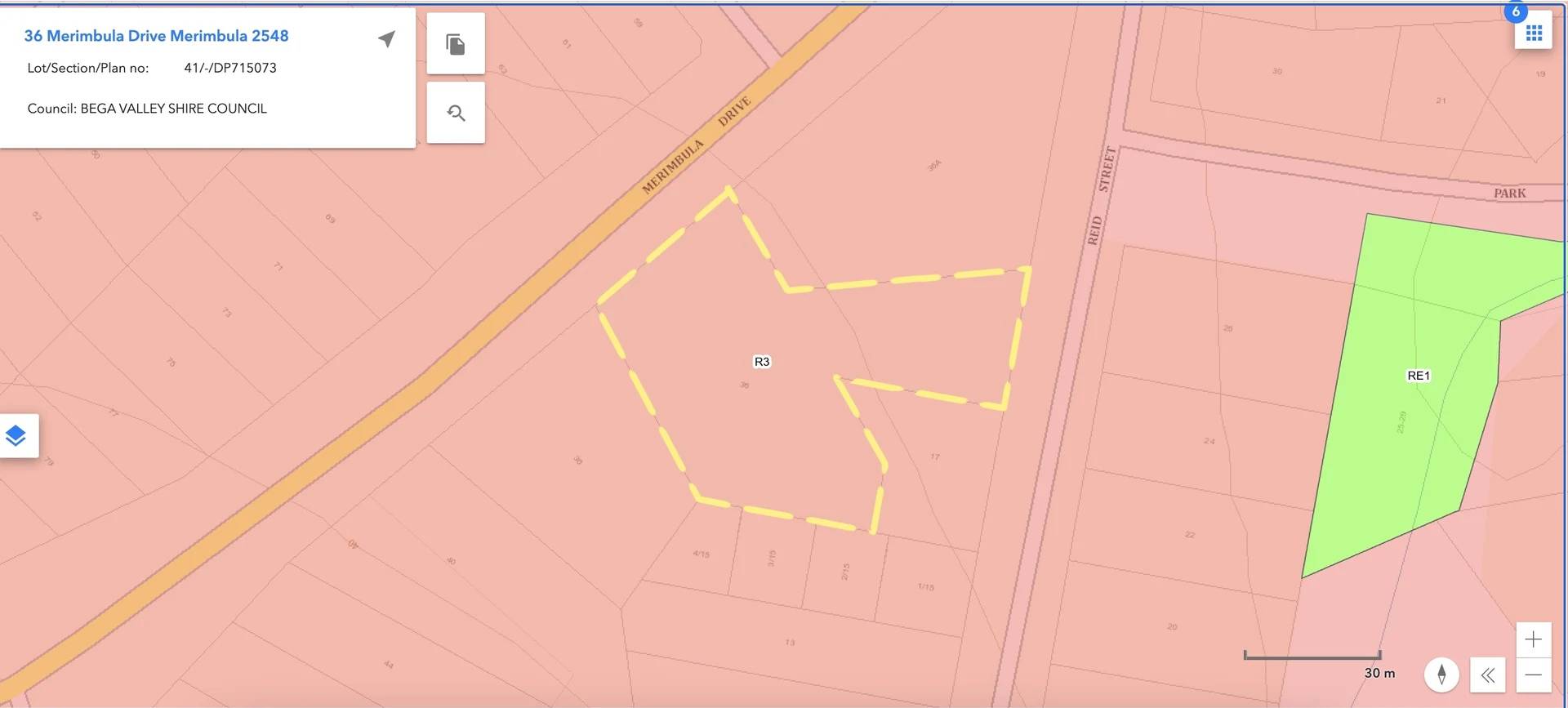Open the map layers panel

pos(16,435)
